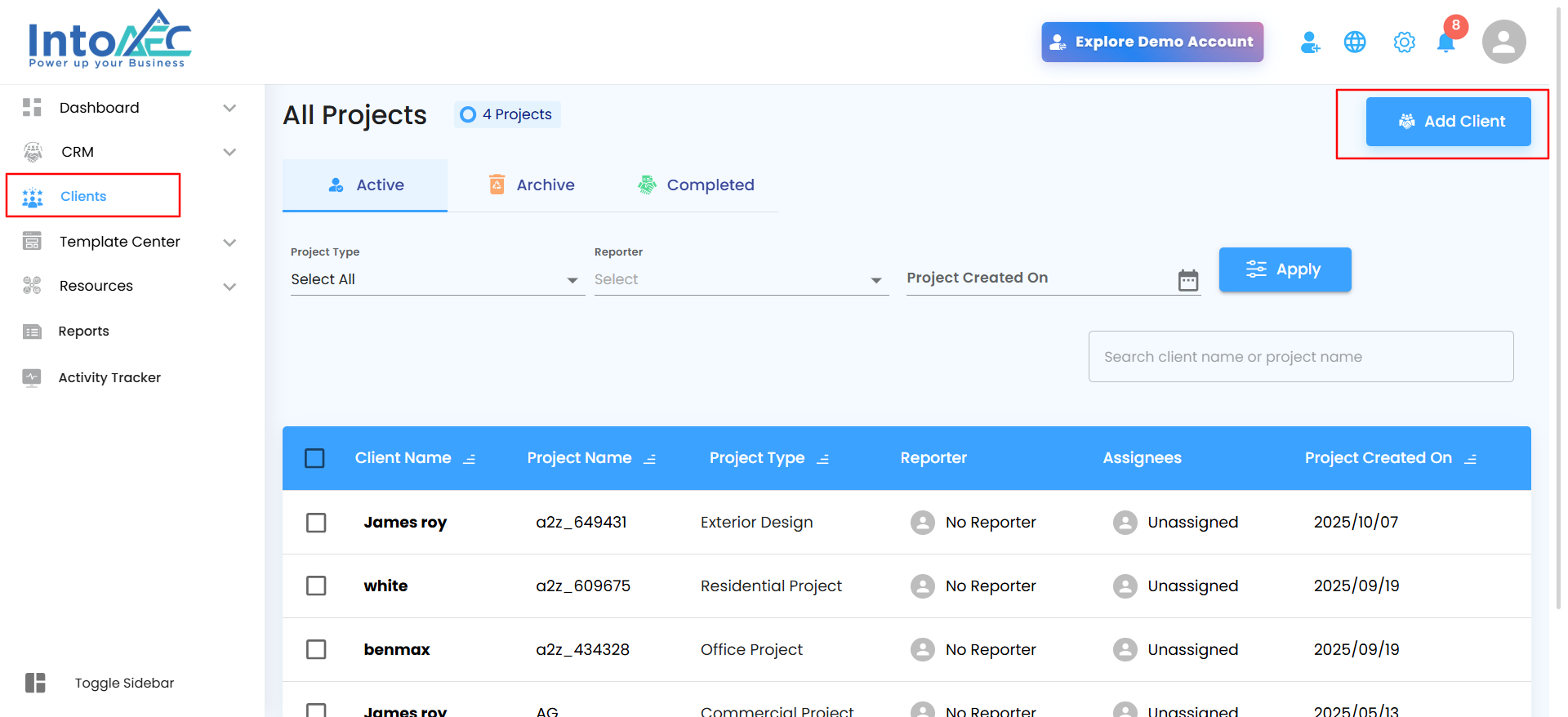Viewport: 1568px width, 717px height.
Task: Switch to the Archive tab
Action: coord(532,185)
